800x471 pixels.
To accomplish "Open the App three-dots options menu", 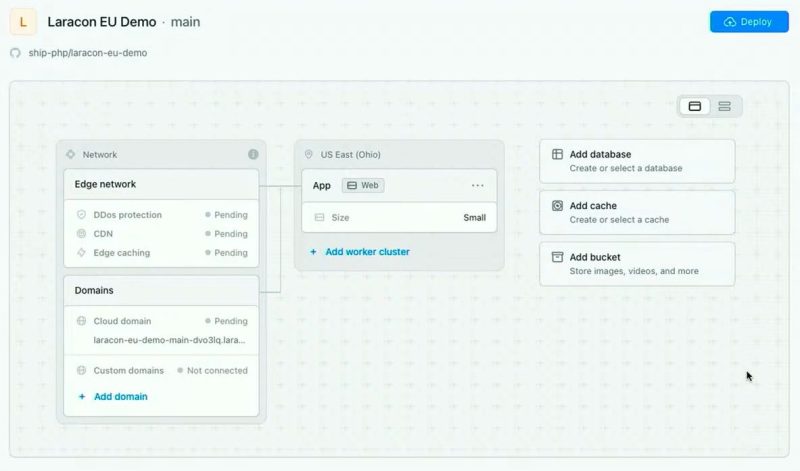I will pos(477,185).
